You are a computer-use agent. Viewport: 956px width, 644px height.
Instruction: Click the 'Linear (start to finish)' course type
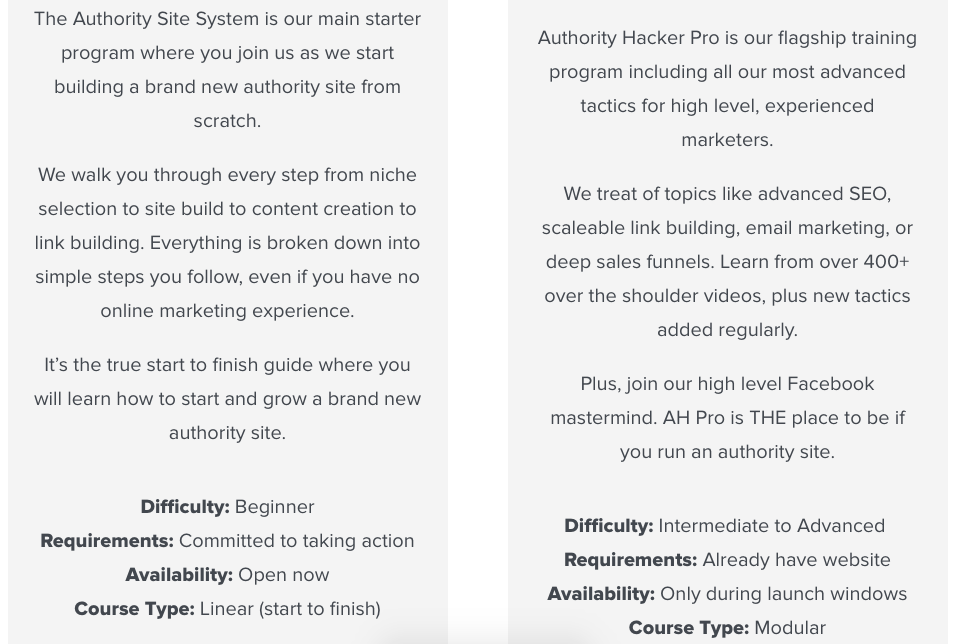click(x=290, y=609)
